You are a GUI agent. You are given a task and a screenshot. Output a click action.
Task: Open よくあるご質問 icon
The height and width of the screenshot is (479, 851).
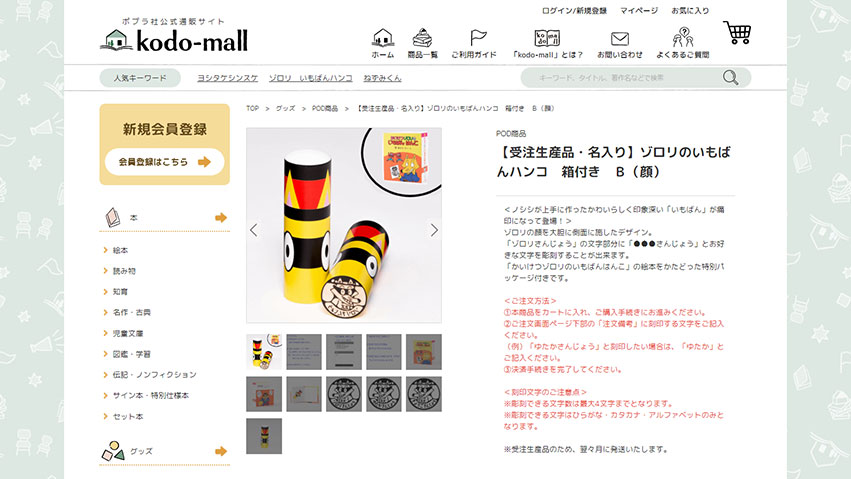click(683, 37)
